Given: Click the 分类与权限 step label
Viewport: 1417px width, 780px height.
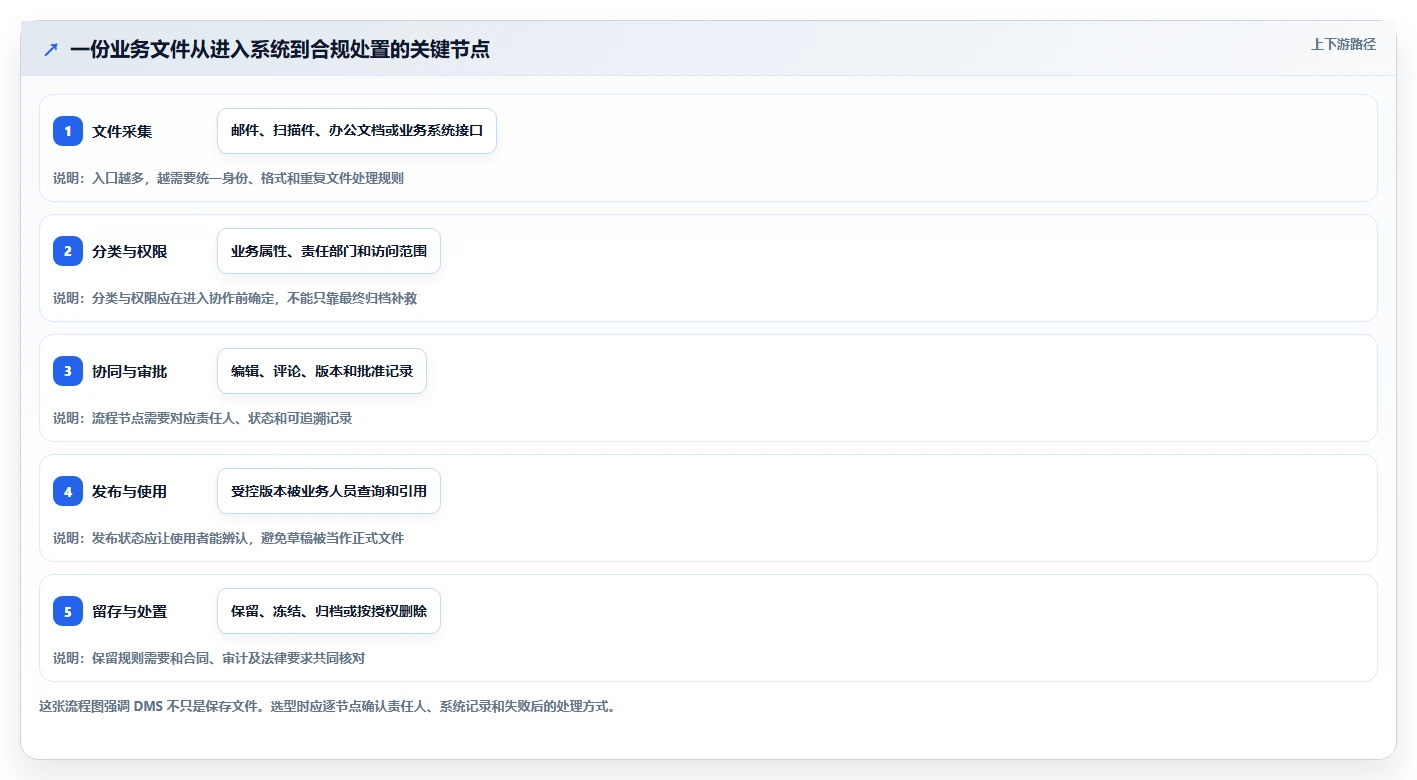Looking at the screenshot, I should point(129,251).
